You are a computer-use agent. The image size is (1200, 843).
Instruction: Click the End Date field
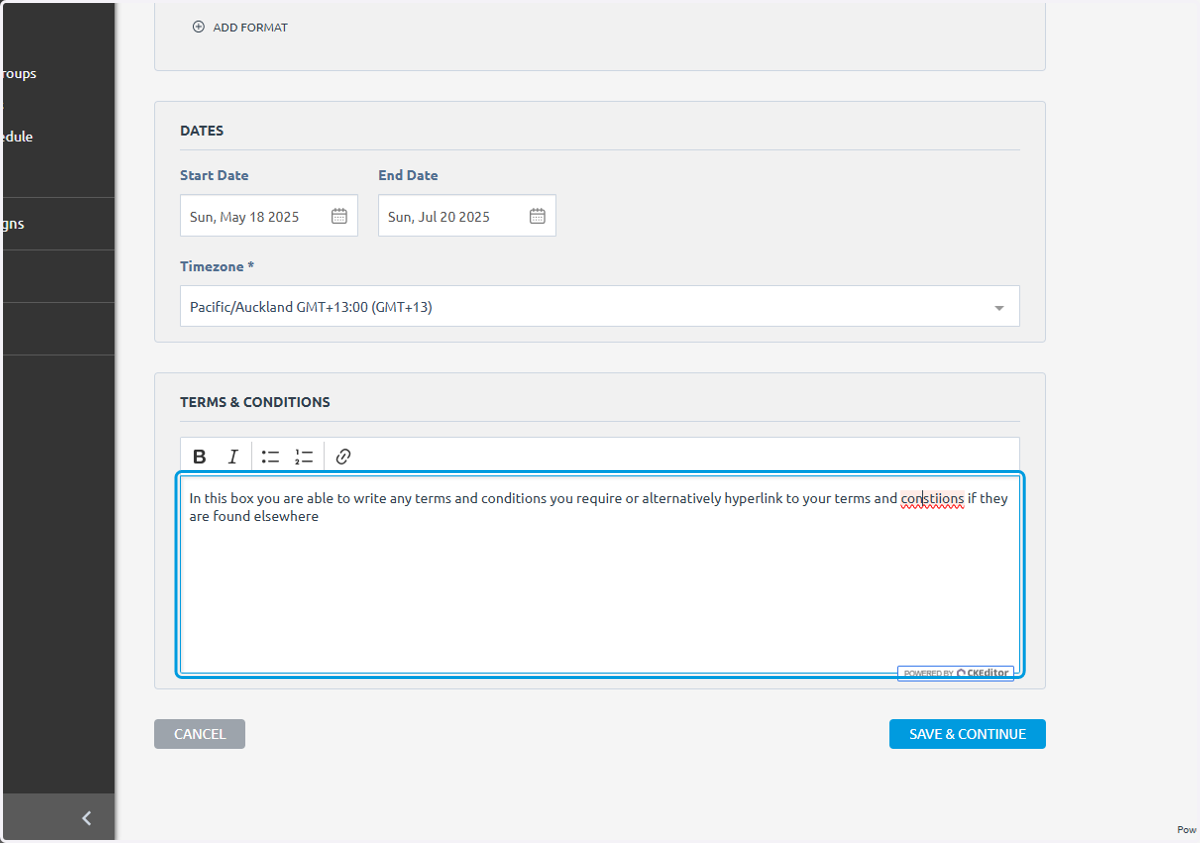[467, 216]
